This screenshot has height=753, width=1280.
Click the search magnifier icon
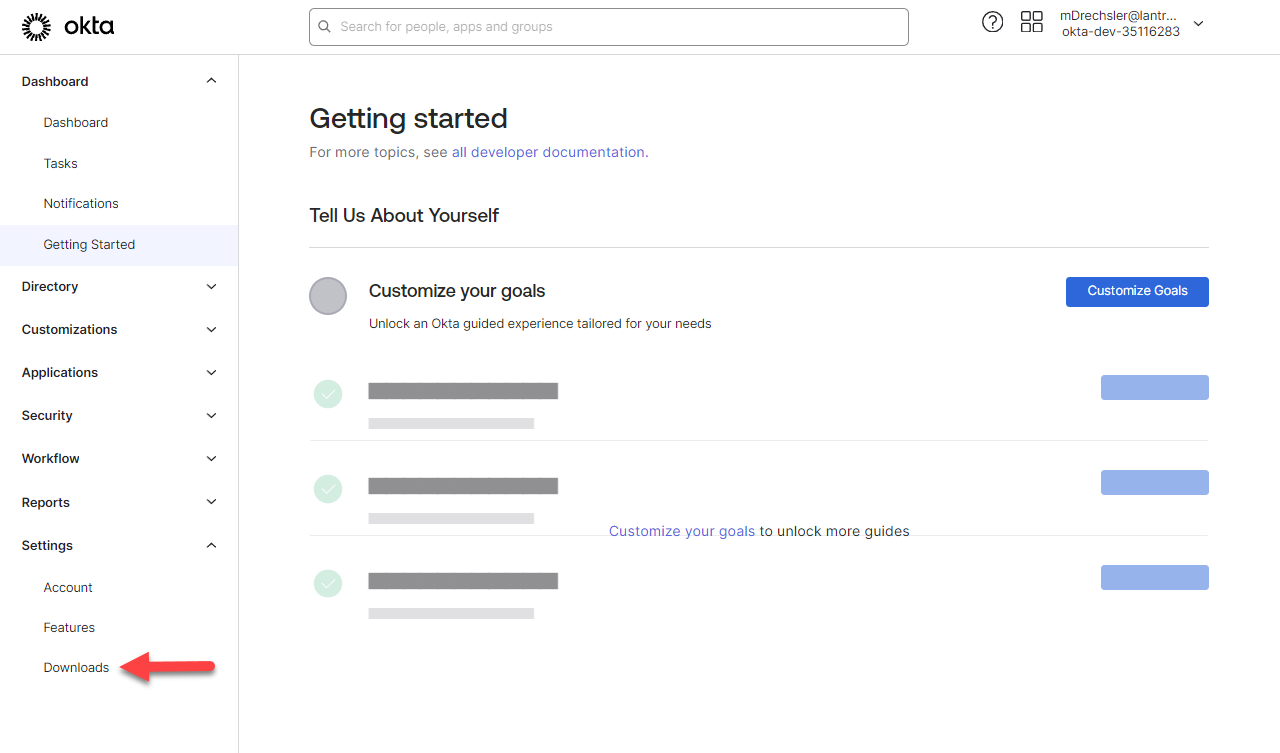click(325, 27)
